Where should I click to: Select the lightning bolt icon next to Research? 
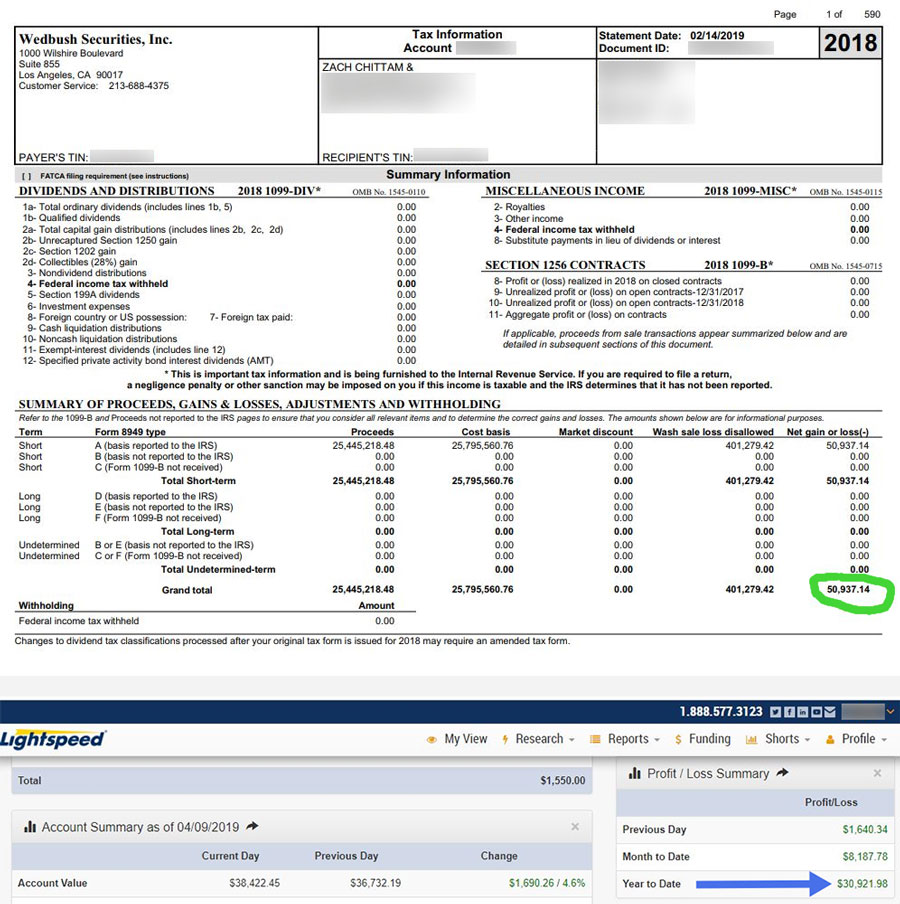(x=506, y=740)
